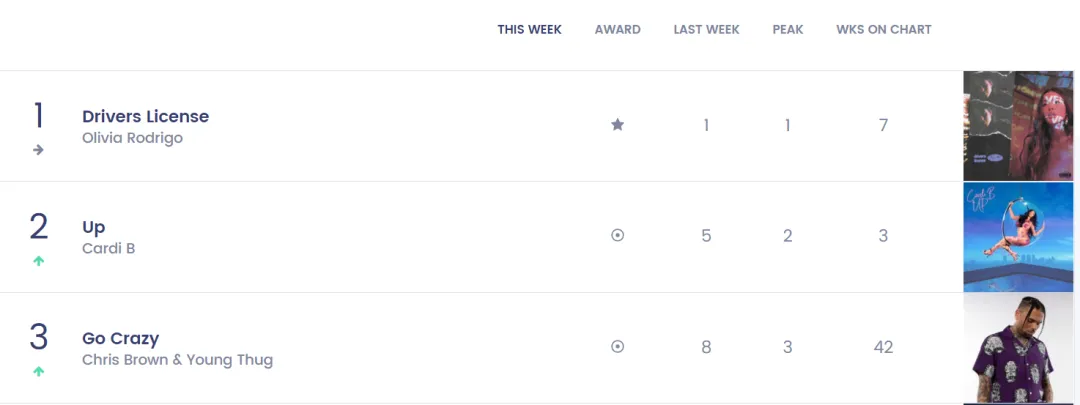This screenshot has width=1080, height=405.
Task: Open the song titled Up
Action: click(x=94, y=227)
